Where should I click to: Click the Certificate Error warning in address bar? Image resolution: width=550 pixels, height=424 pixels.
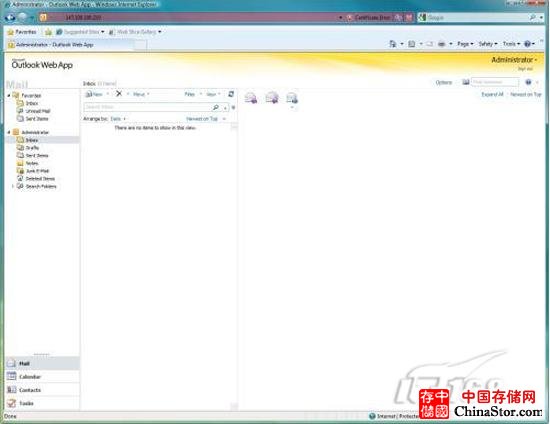click(369, 17)
